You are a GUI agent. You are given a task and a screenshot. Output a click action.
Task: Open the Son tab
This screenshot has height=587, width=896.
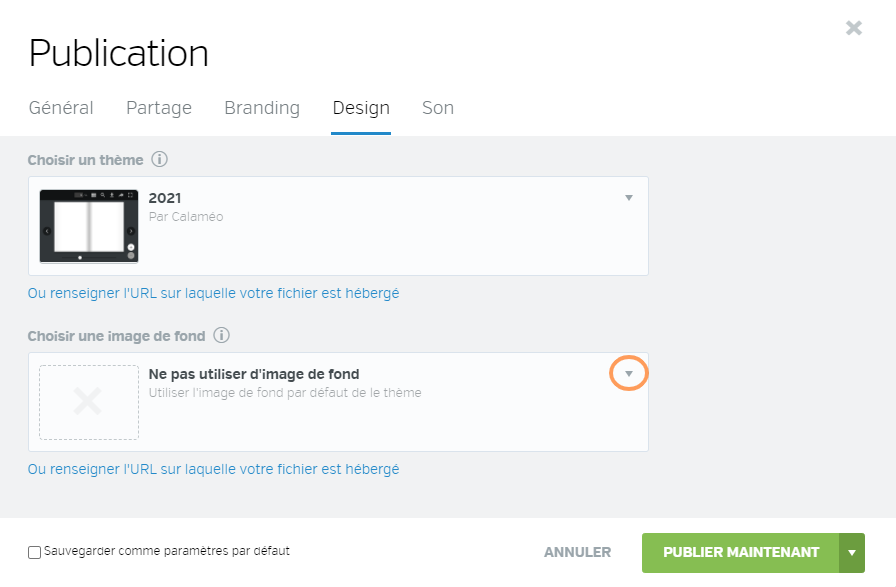tap(438, 108)
